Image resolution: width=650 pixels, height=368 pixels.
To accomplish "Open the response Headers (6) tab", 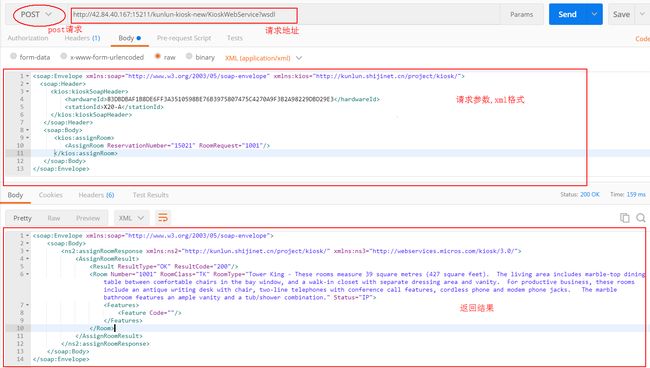I will 96,195.
